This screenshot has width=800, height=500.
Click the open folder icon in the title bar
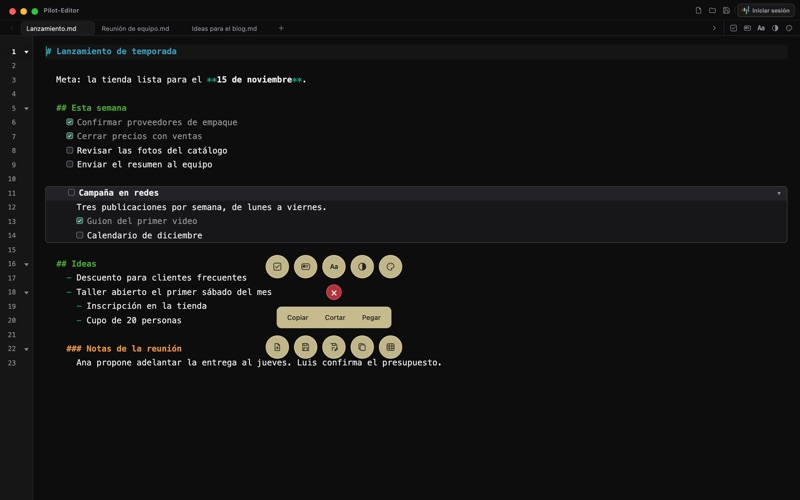point(712,10)
